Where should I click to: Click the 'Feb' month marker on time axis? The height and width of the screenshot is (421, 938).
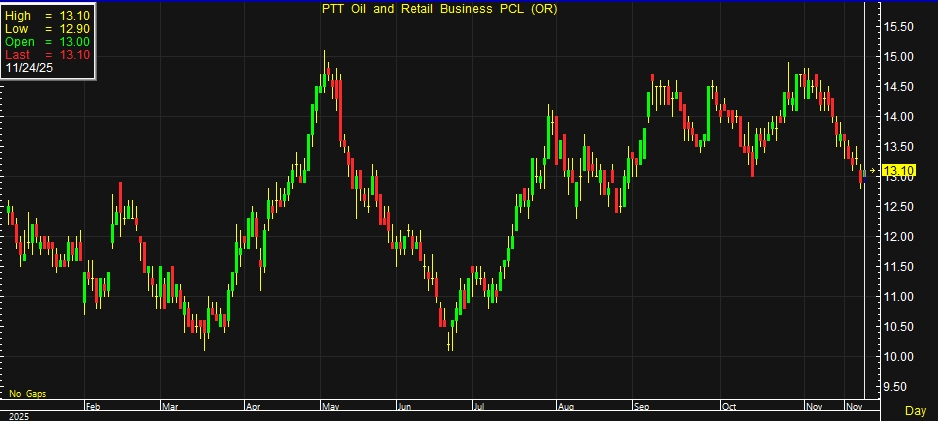click(93, 408)
